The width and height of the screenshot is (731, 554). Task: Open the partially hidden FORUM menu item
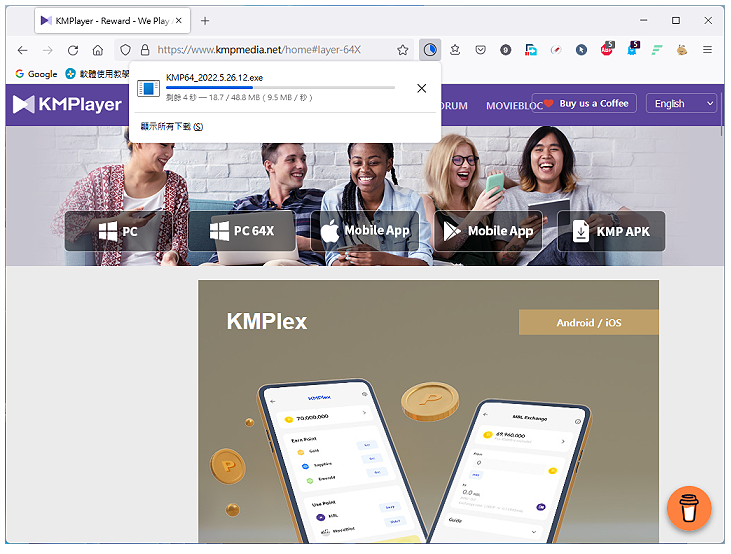[x=454, y=106]
